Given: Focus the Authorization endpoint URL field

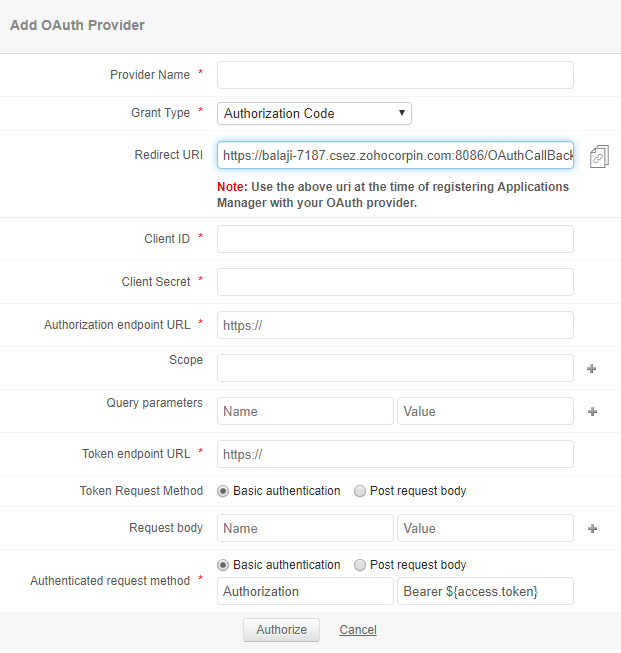Looking at the screenshot, I should 395,325.
